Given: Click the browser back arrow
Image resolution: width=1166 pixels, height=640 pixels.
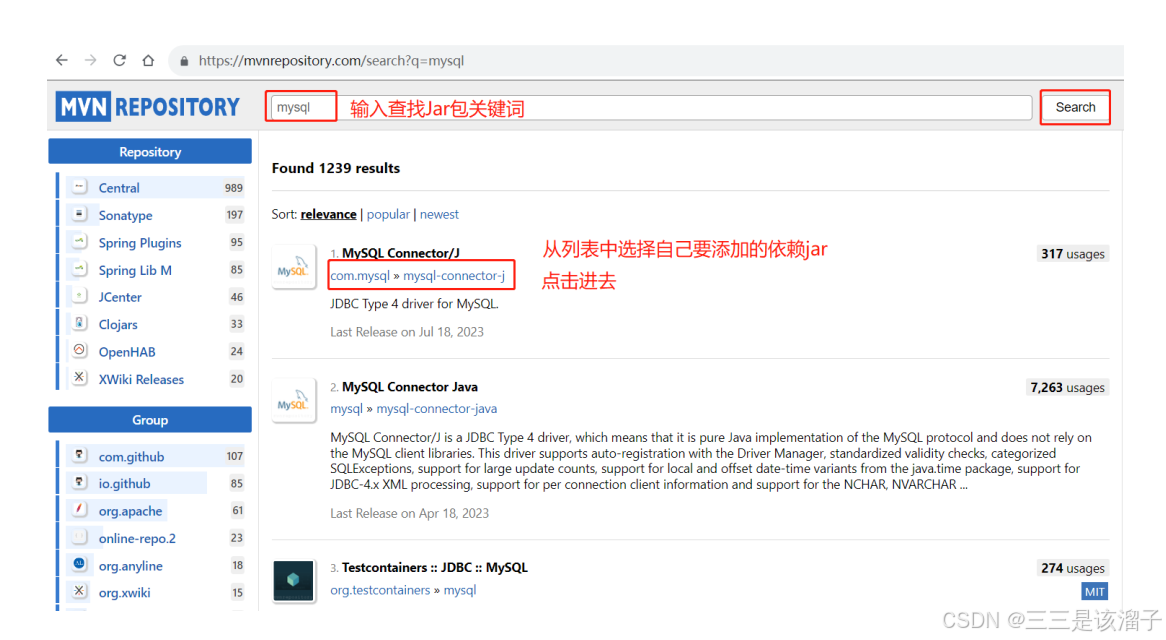Looking at the screenshot, I should pyautogui.click(x=62, y=60).
